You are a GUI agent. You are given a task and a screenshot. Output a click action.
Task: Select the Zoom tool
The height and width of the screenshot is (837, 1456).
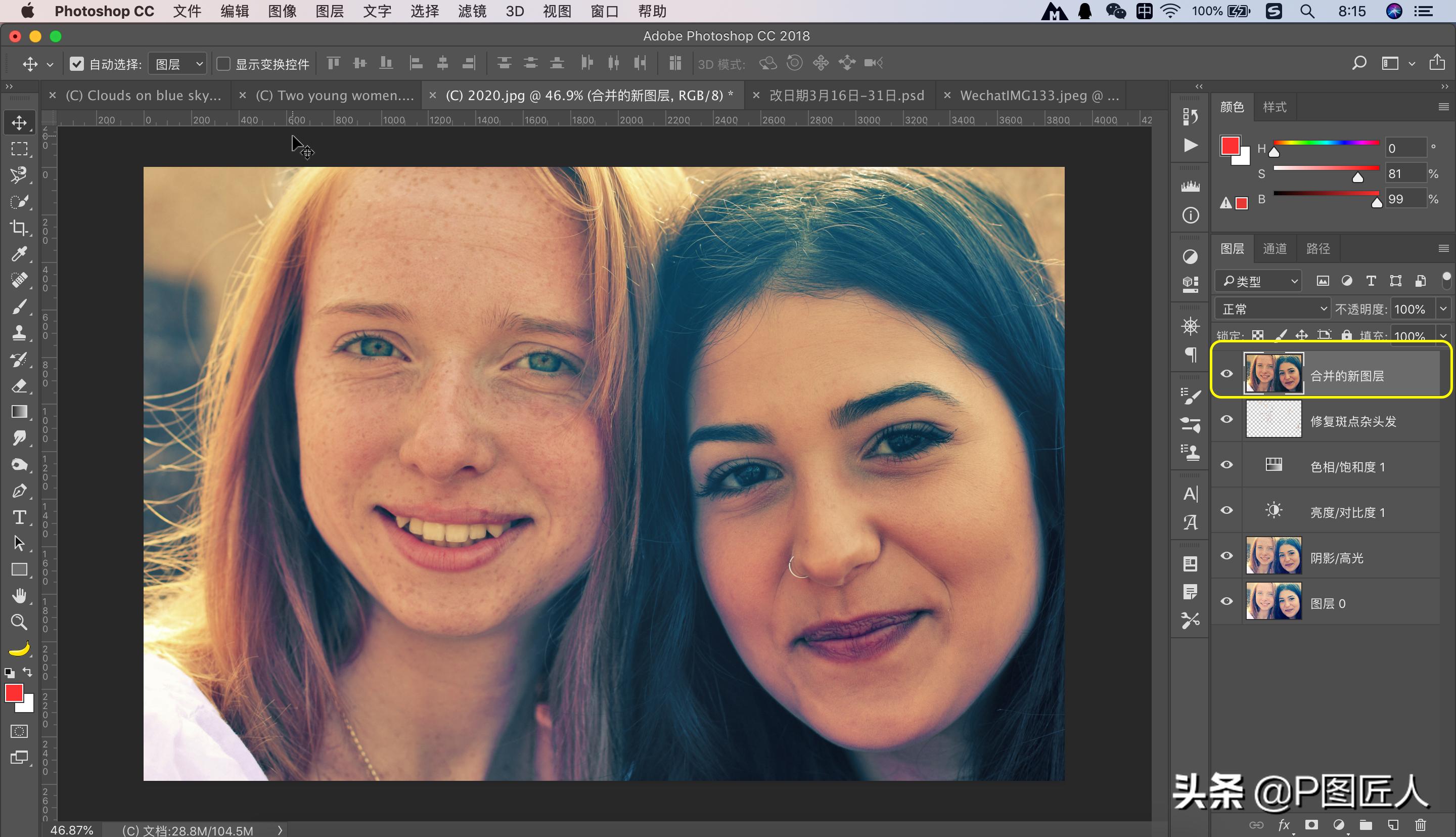click(x=19, y=622)
